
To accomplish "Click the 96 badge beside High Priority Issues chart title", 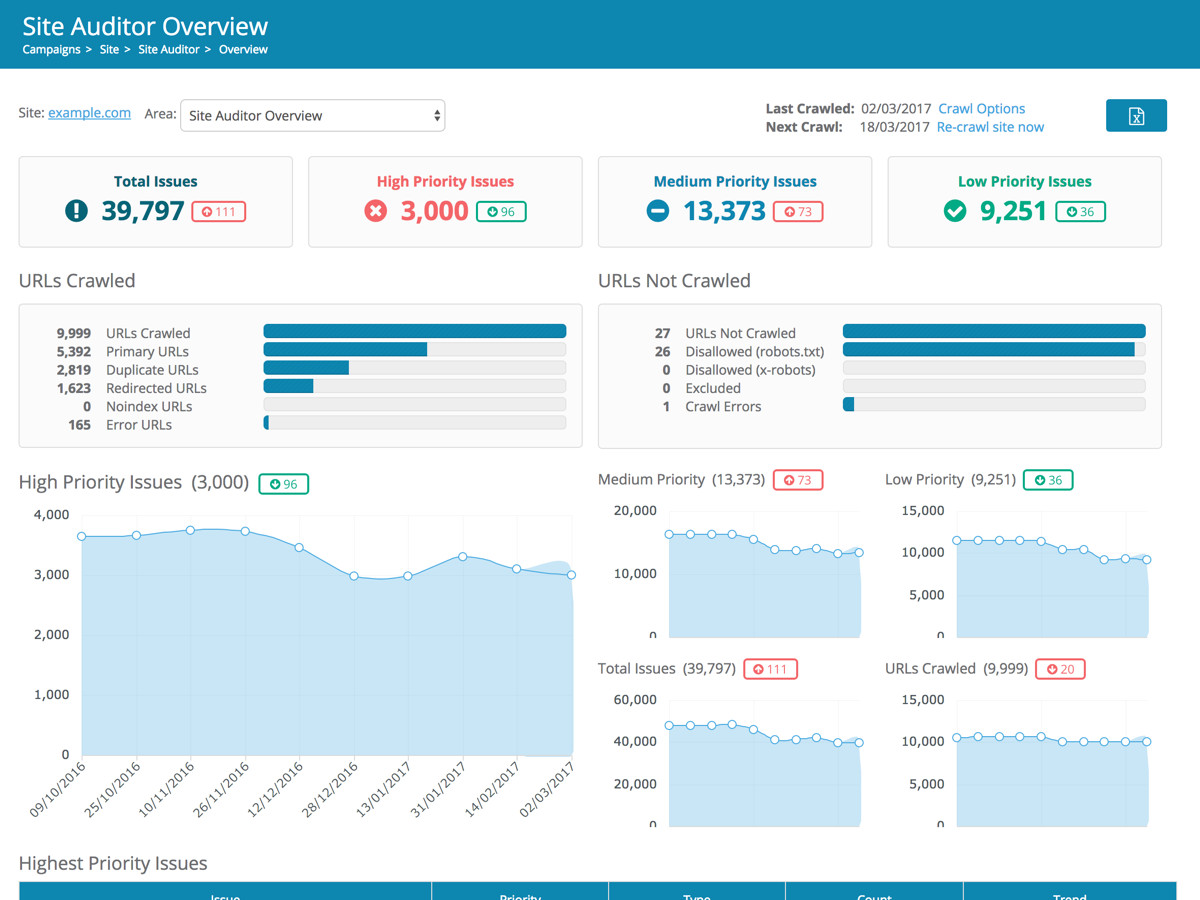I will pyautogui.click(x=284, y=484).
